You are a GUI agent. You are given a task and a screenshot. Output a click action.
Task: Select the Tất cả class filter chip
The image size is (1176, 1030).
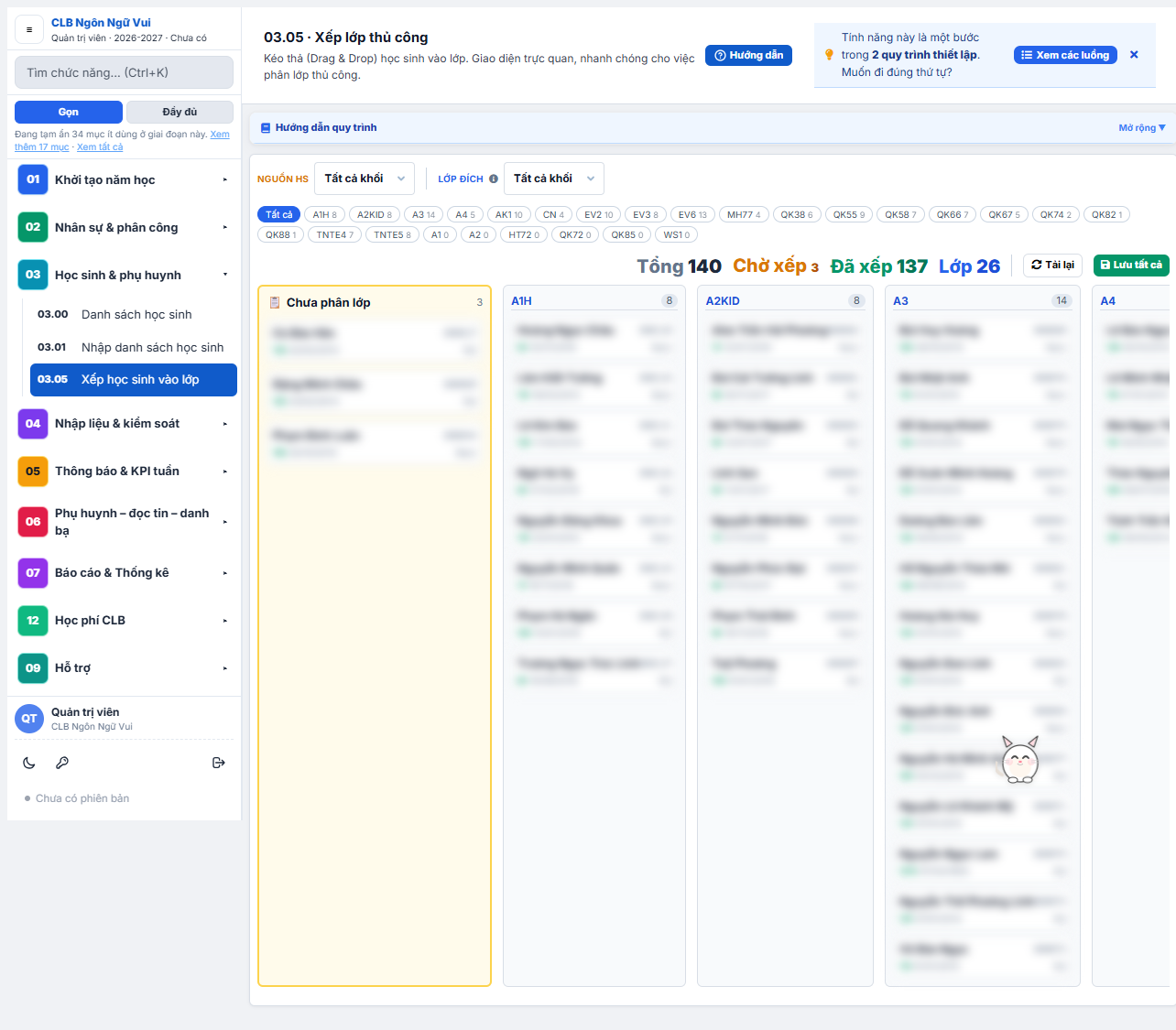(278, 214)
